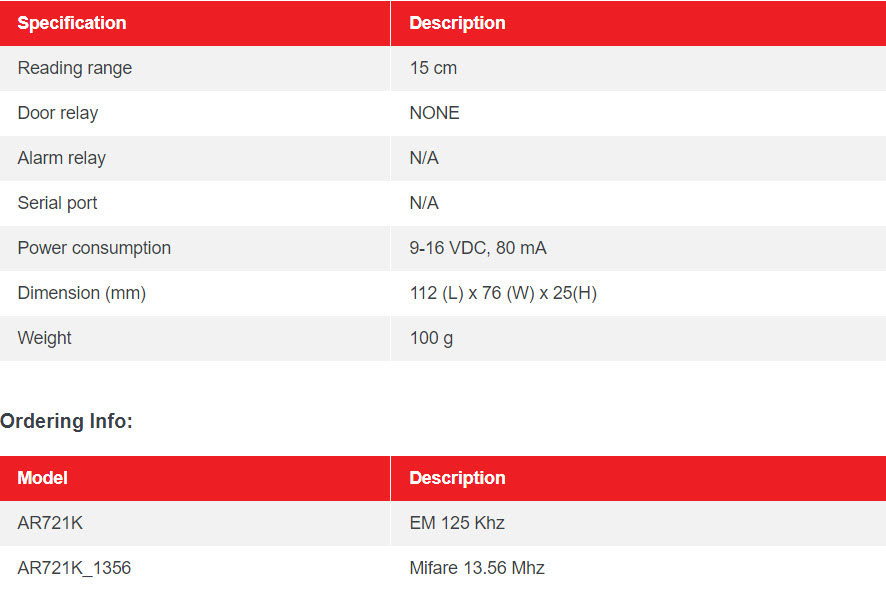Click the 112 (L) x 76 (W) dimensions value
The image size is (886, 590).
coord(503,293)
